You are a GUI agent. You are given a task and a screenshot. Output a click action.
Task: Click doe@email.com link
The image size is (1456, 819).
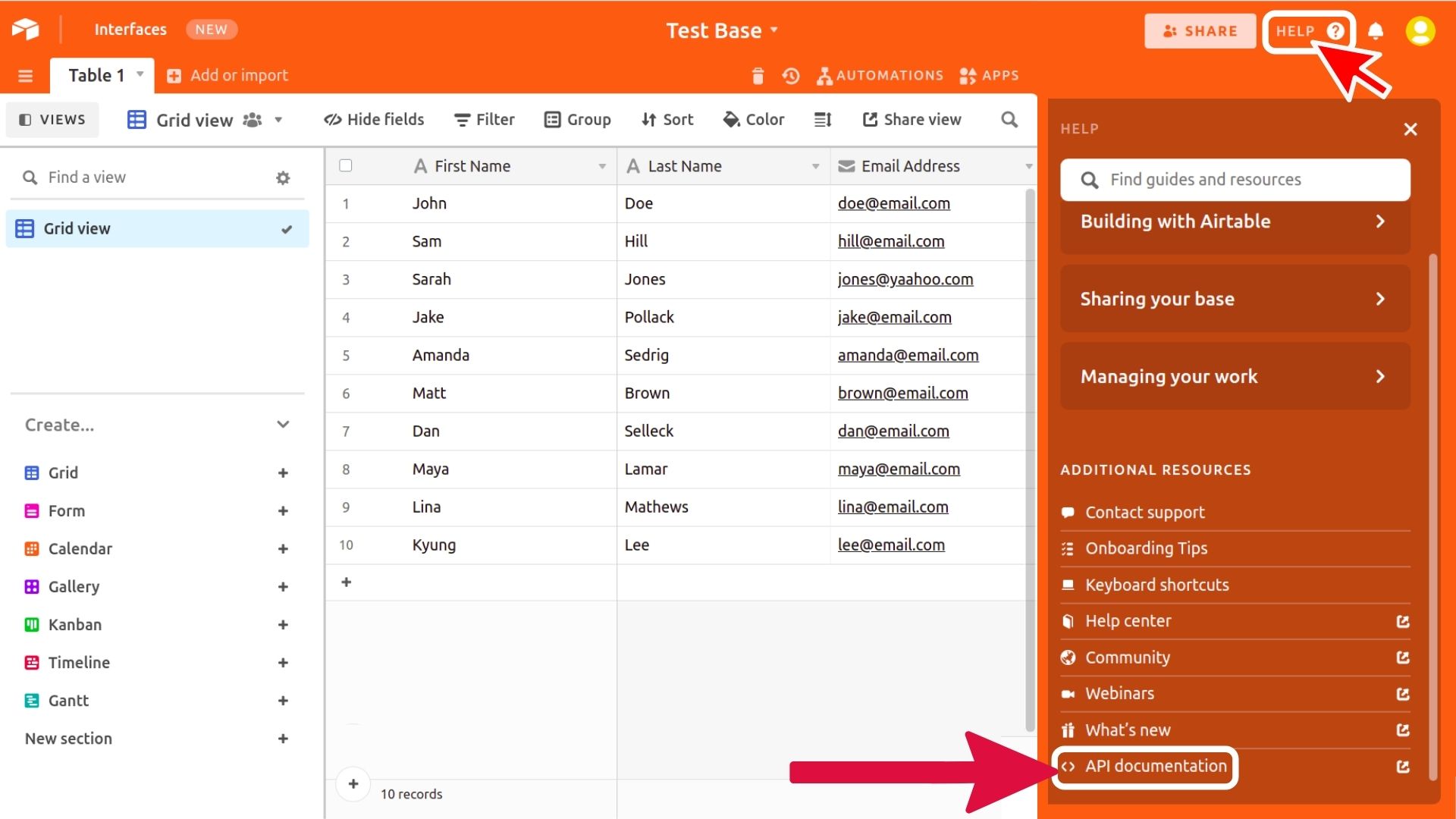coord(893,204)
